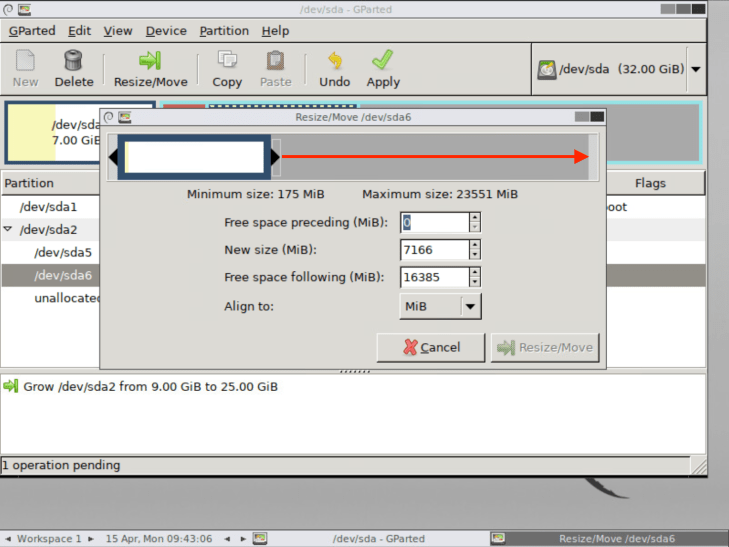This screenshot has height=547, width=729.
Task: Click the Copy toolbar icon
Action: pyautogui.click(x=227, y=60)
